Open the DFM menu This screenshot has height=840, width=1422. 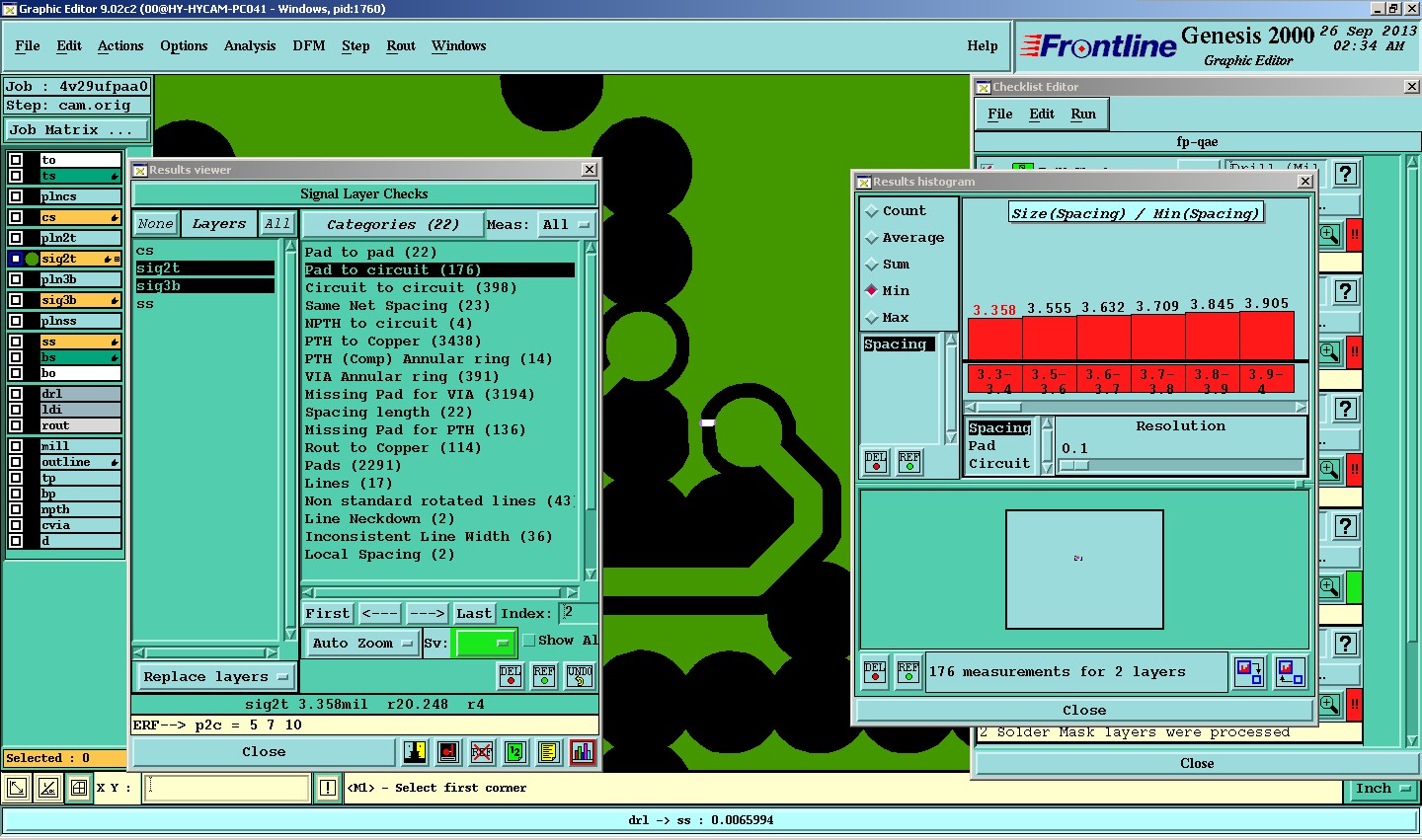point(308,46)
